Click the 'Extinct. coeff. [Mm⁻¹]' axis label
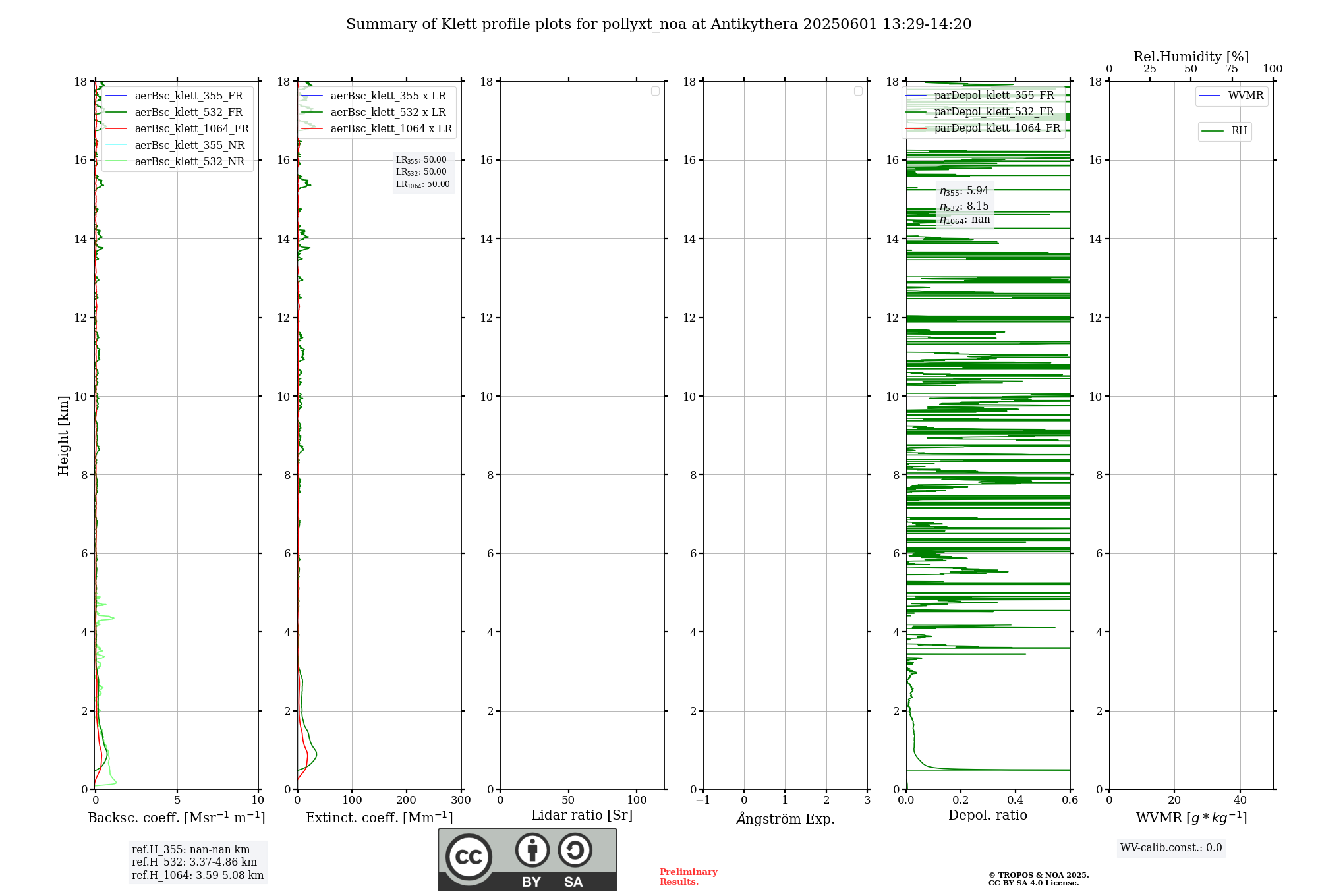Screen dimensions: 1318x896 tap(380, 818)
